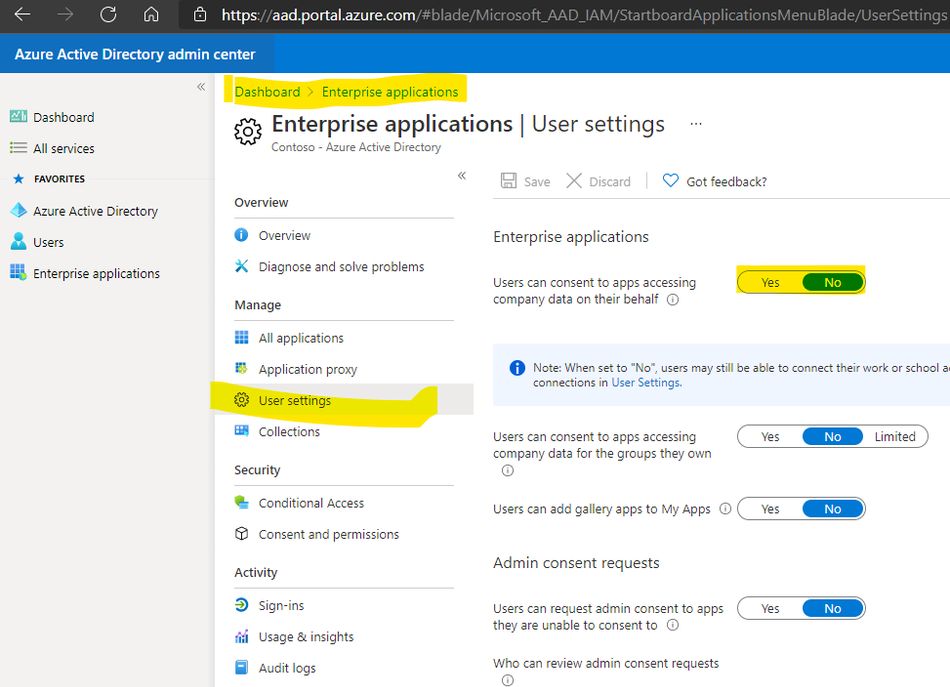Open Collections menu item

click(289, 431)
